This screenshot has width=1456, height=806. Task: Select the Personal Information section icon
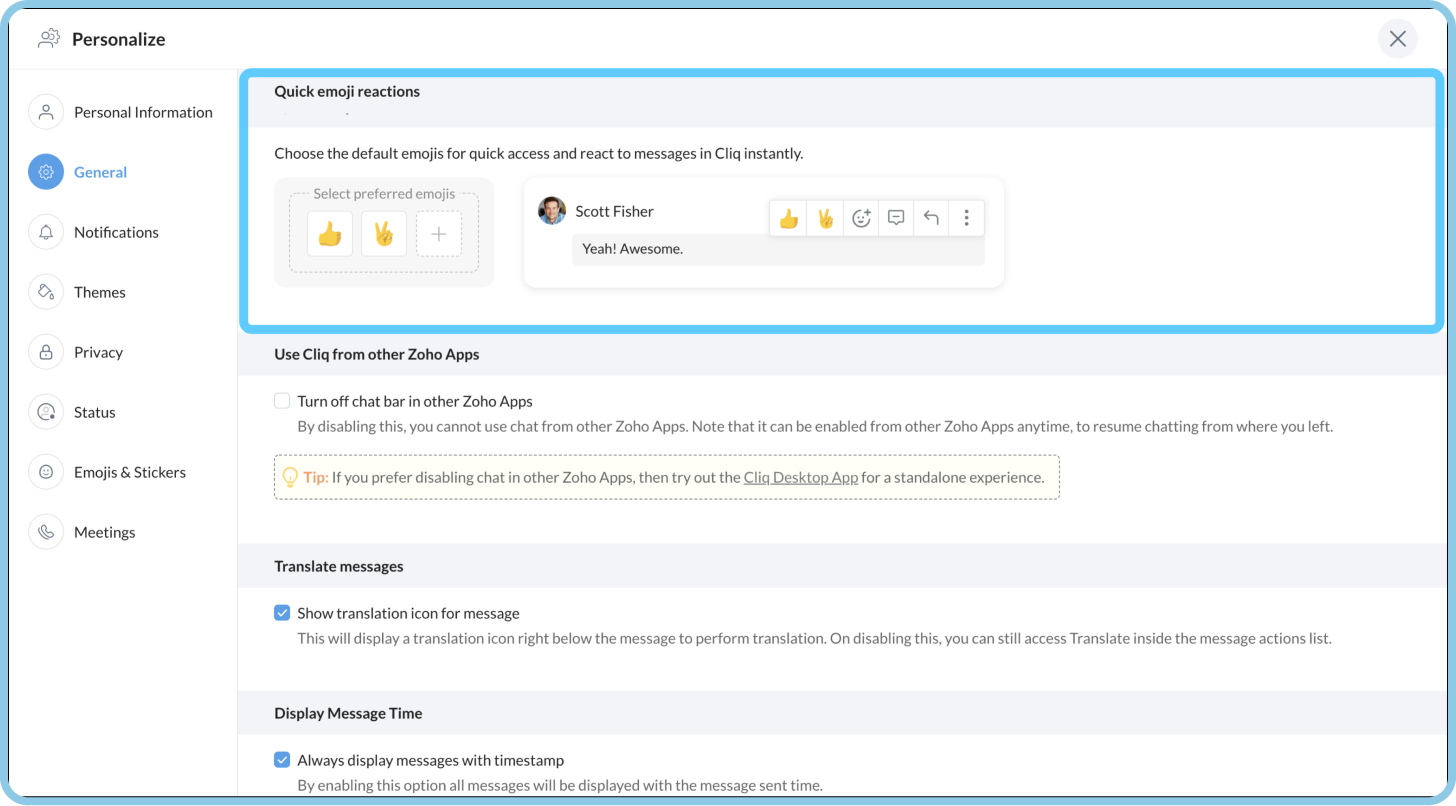coord(45,111)
